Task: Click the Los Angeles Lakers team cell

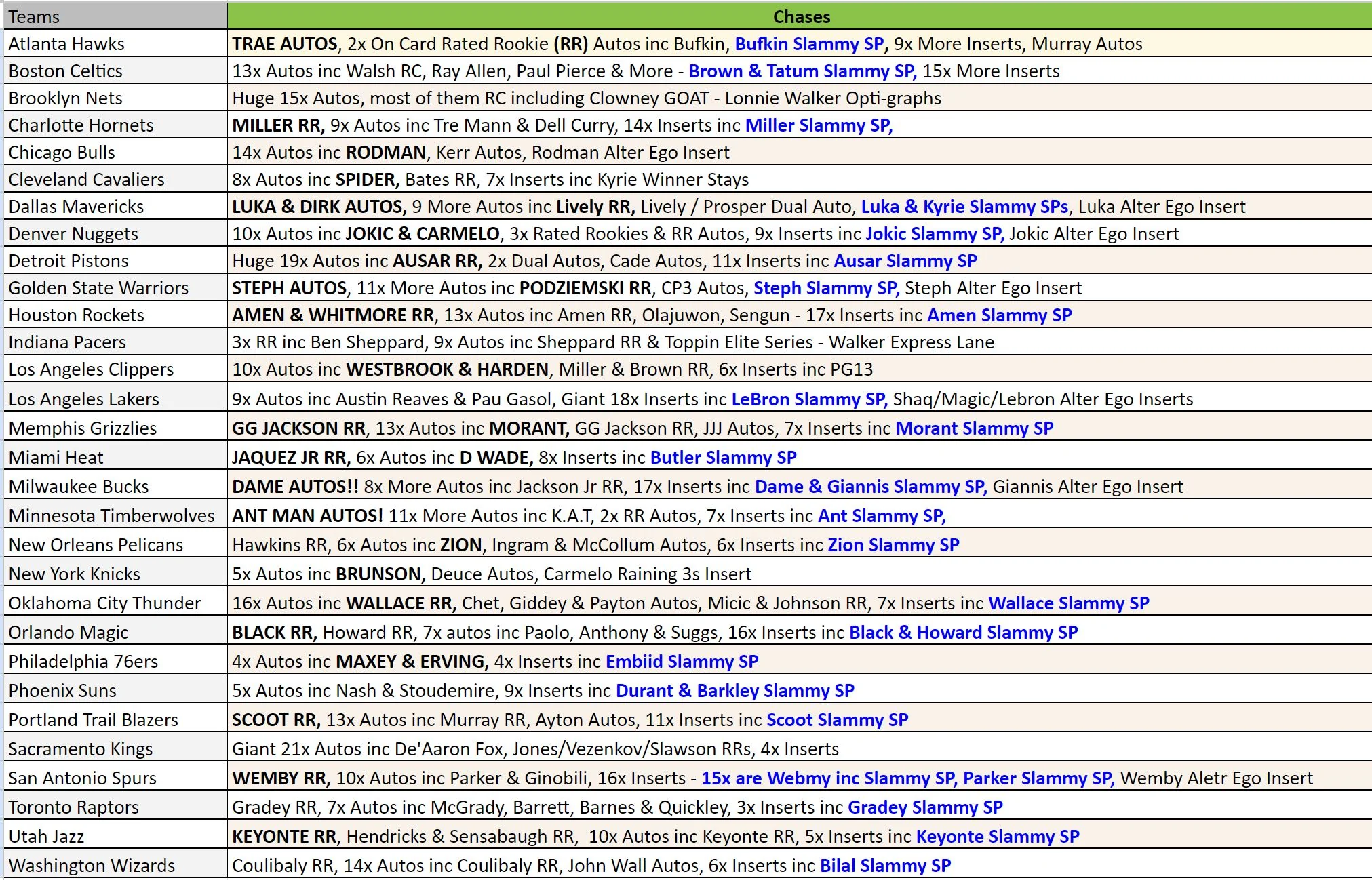Action: point(115,397)
